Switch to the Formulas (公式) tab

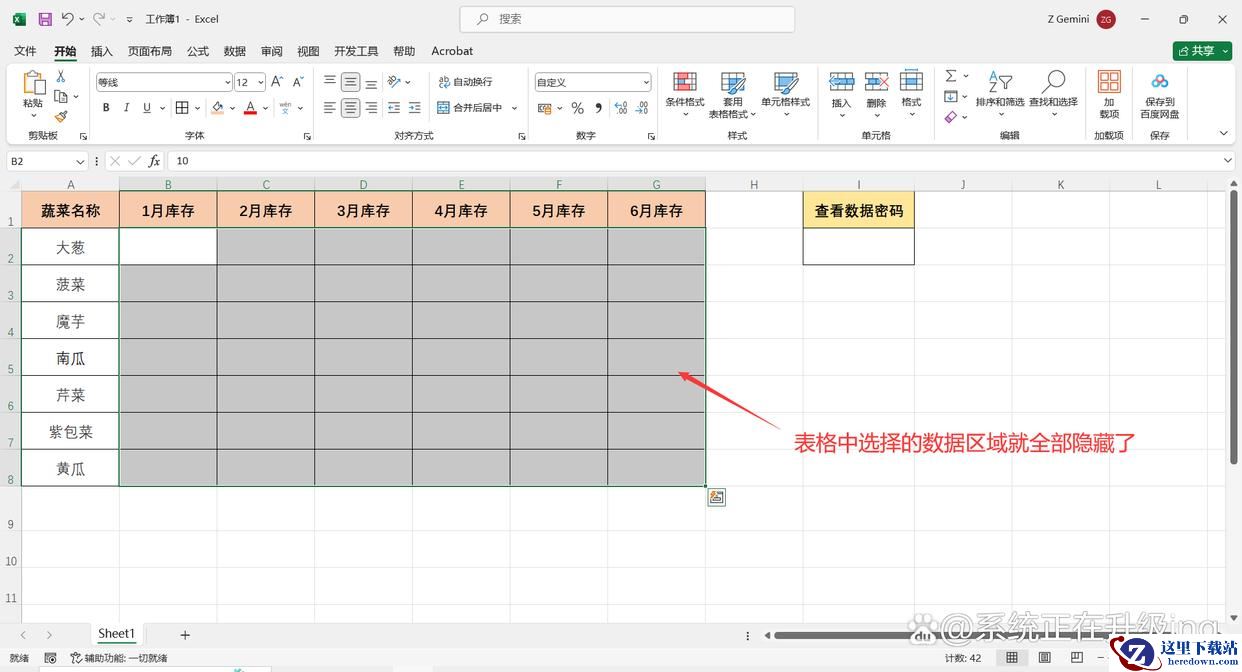[x=197, y=51]
